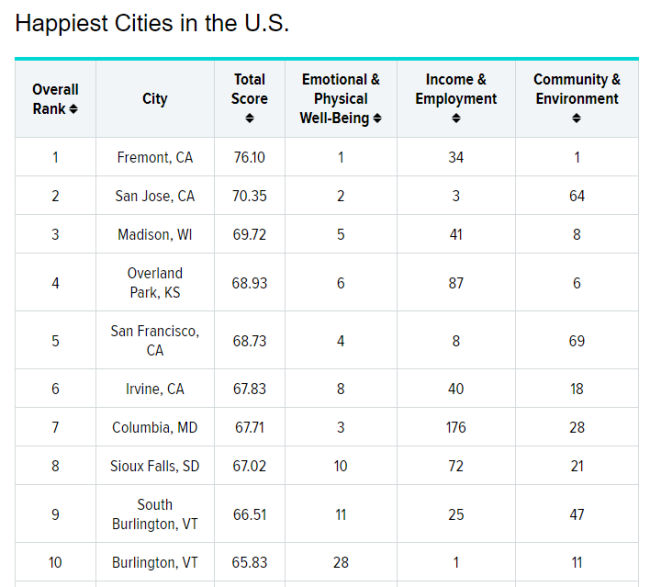Select San Francisco, CA entry
Screen dimensions: 650x587
point(155,340)
